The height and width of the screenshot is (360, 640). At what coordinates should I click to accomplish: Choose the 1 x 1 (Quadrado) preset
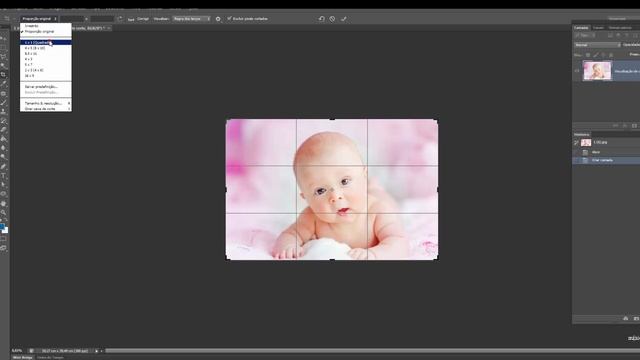pos(46,42)
